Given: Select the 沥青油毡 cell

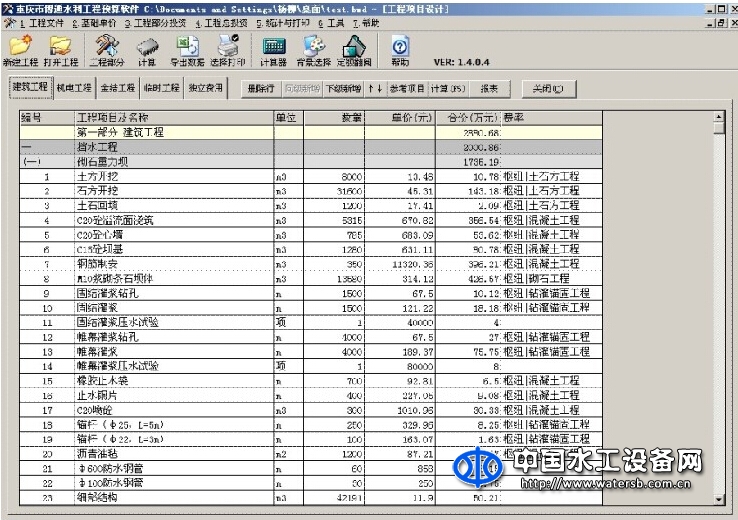Looking at the screenshot, I should (x=174, y=454).
